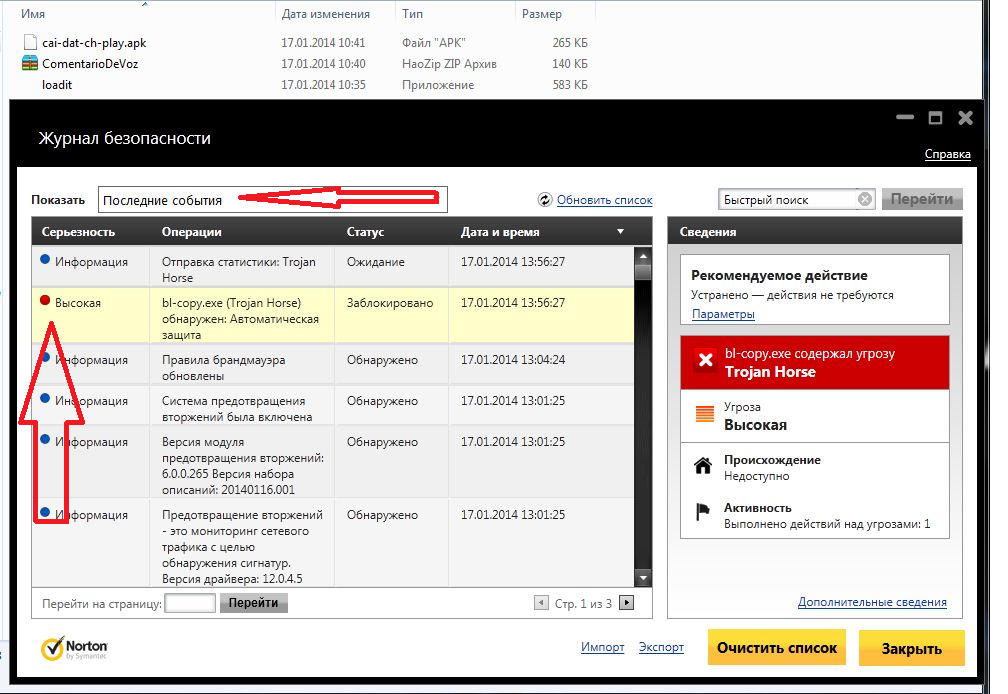Sort explorer files by Дата изменения column

click(325, 13)
